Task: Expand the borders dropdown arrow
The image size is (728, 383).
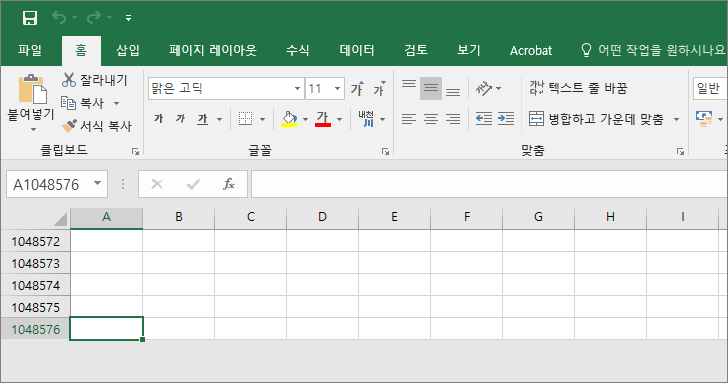Action: 262,119
